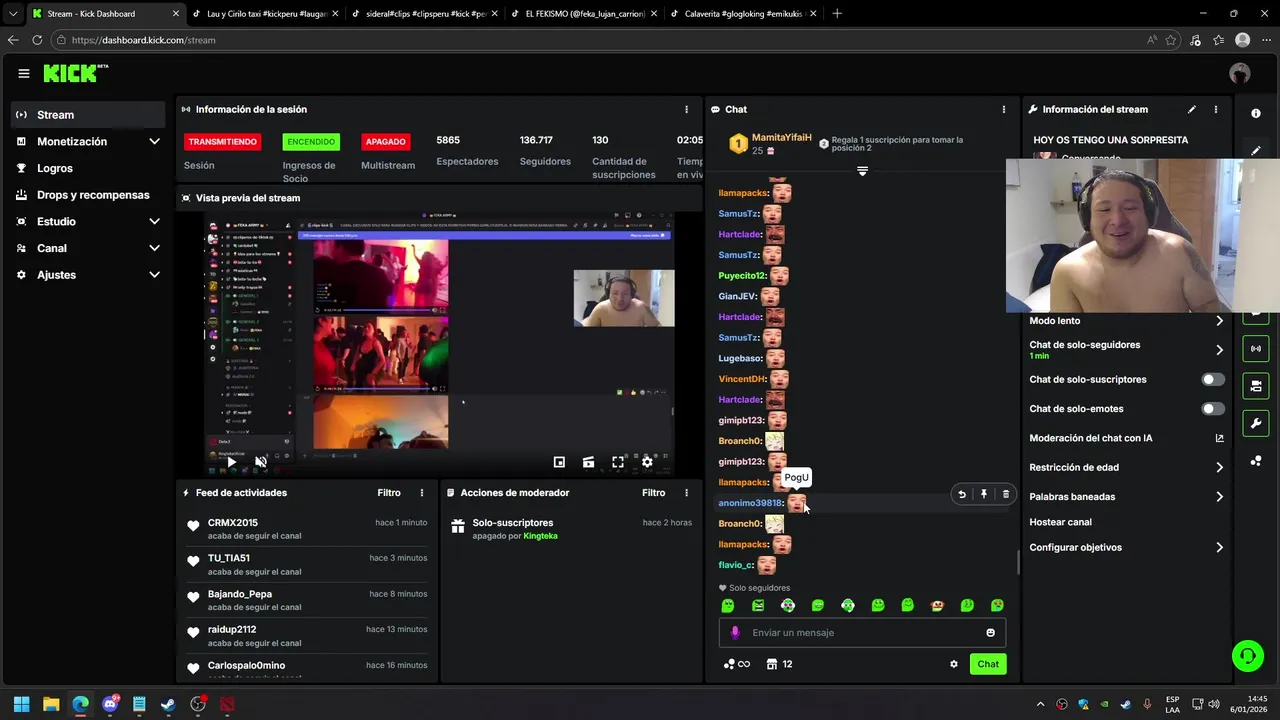Click the purple microphone icon in chat input
Screen dimensions: 1280x720
tap(735, 632)
